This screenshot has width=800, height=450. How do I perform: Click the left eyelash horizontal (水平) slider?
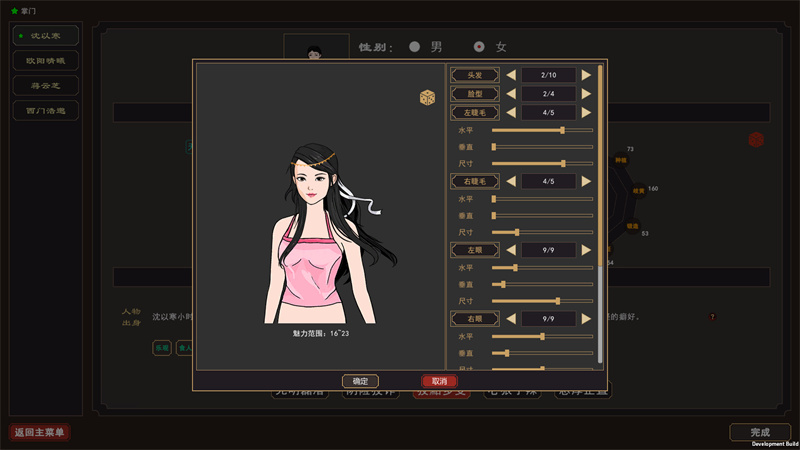[x=542, y=130]
